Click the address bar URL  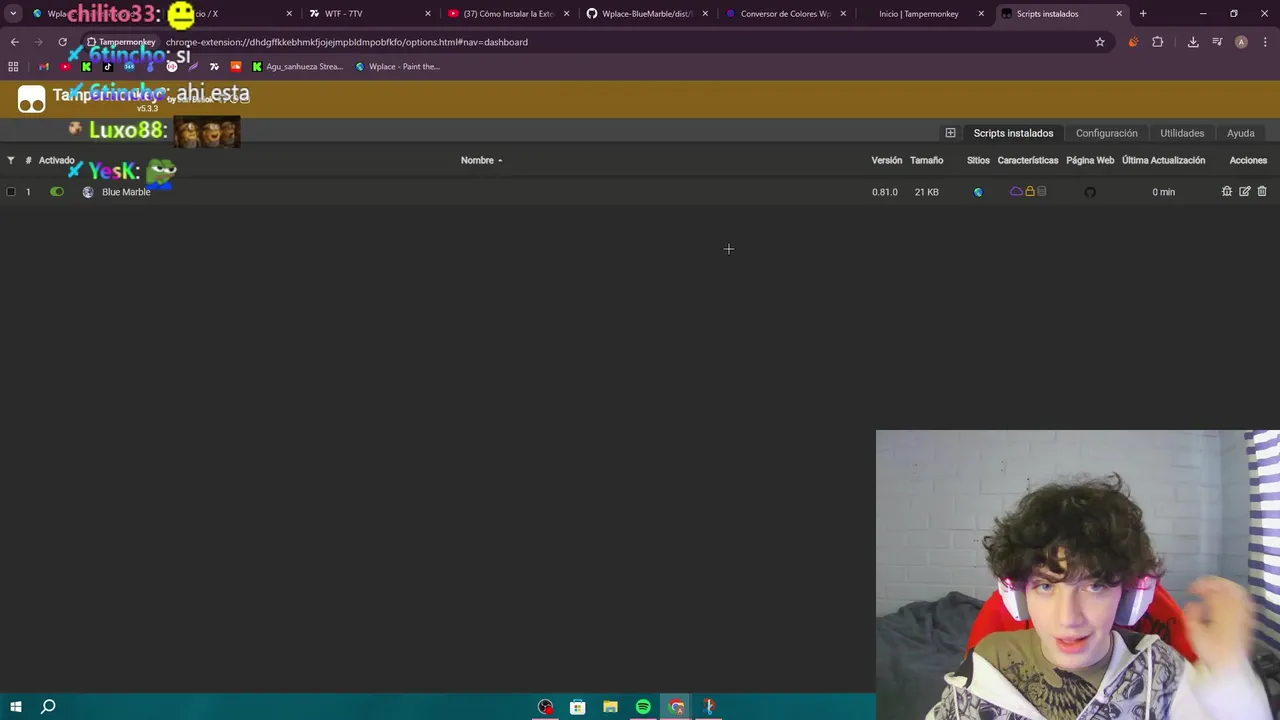click(x=347, y=42)
